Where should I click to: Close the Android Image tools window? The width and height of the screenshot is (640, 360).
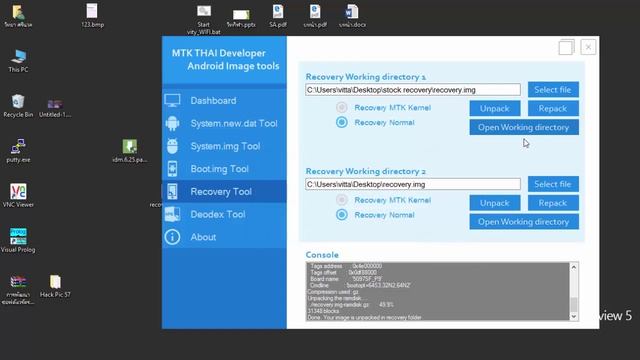pos(588,47)
